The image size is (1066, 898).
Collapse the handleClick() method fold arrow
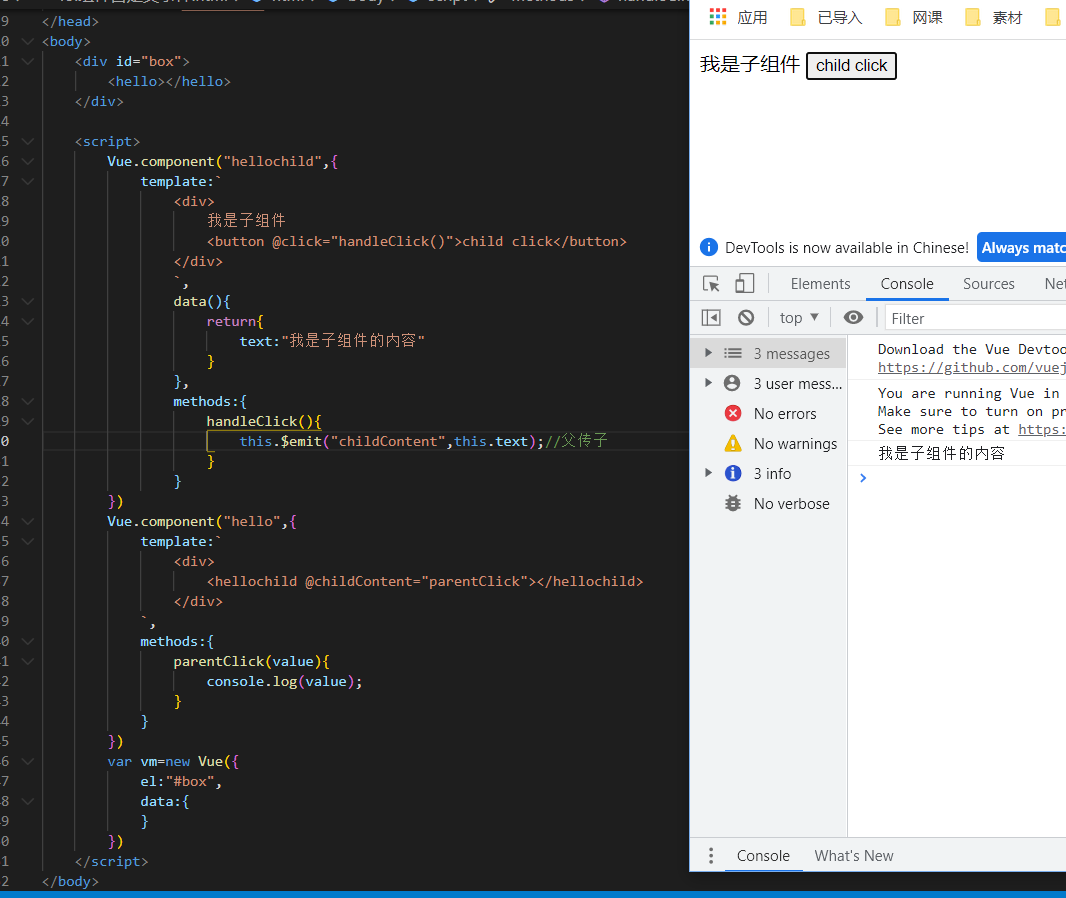coord(28,421)
